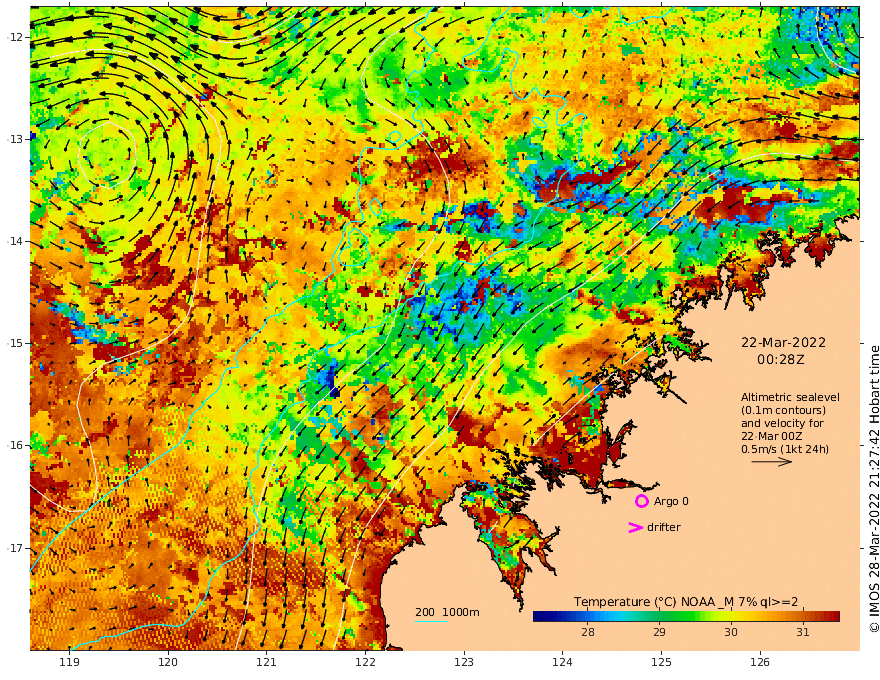Click the '0.5m/s (1kt 24h)' scale text
The image size is (880, 680).
pos(785,449)
